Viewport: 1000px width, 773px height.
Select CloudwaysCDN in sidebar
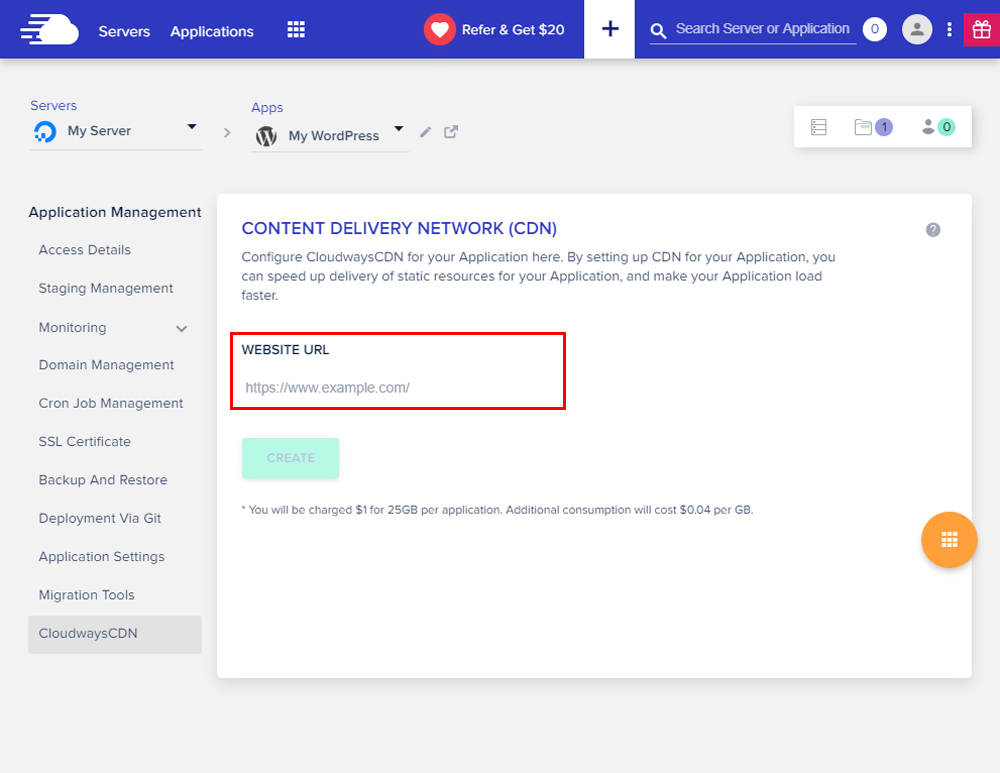point(115,634)
